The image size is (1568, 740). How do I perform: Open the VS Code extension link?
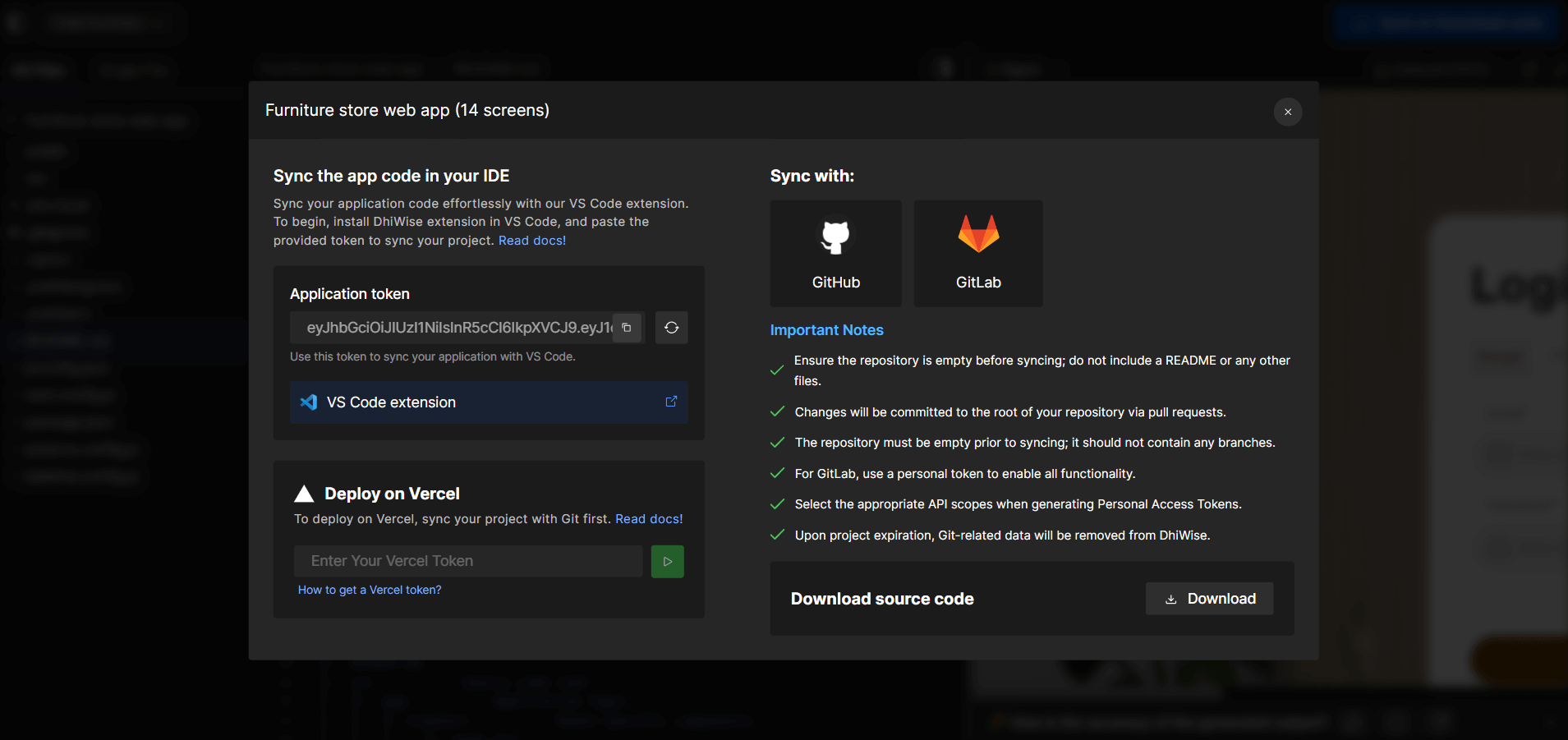click(489, 402)
